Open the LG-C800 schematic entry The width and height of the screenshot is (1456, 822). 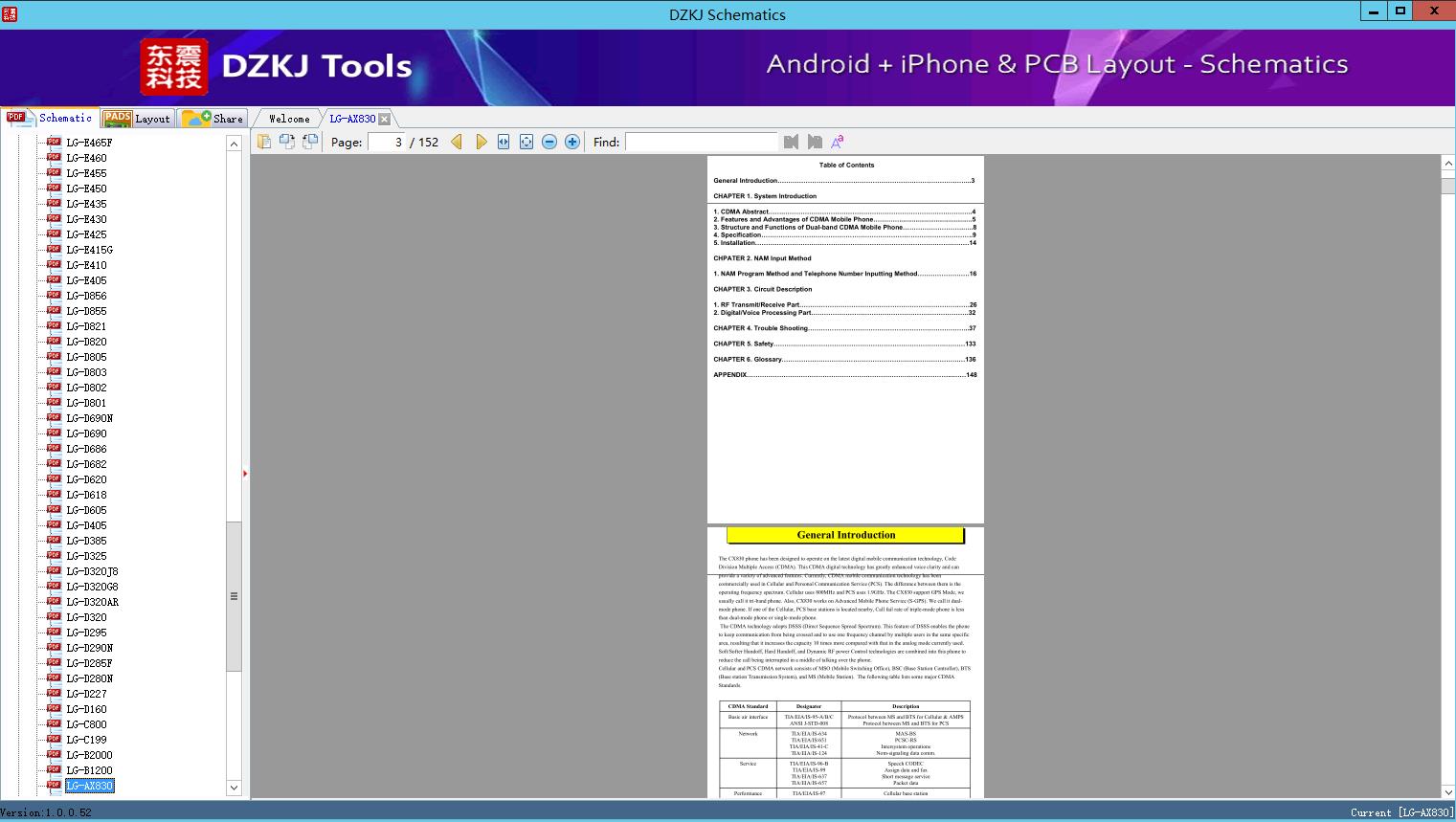[x=86, y=724]
